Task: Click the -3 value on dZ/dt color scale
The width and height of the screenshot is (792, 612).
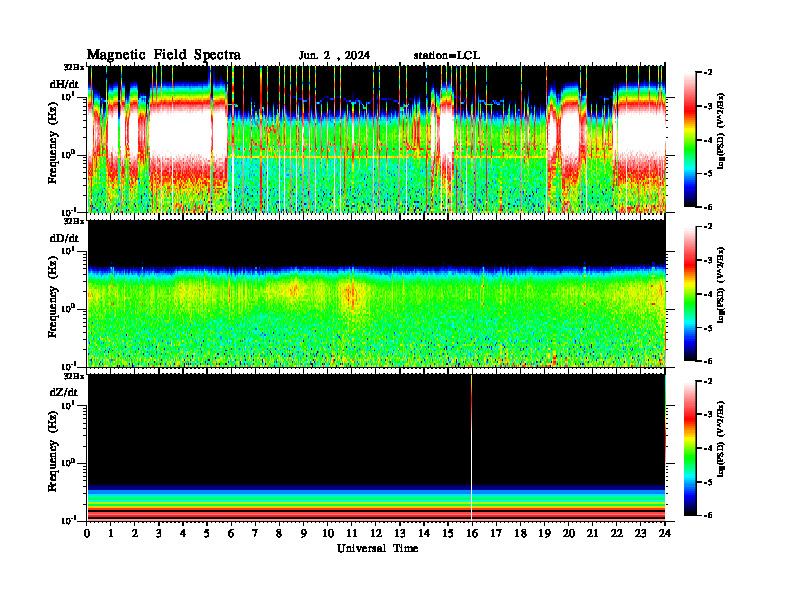Action: (708, 414)
